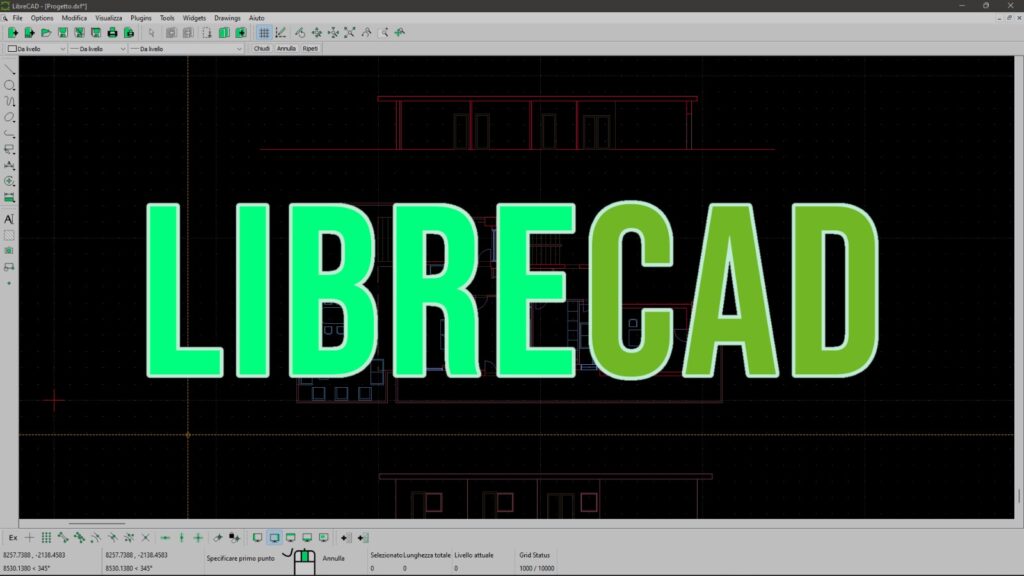Open the color 'Da livello' dropdown
This screenshot has height=576, width=1024.
click(x=37, y=48)
